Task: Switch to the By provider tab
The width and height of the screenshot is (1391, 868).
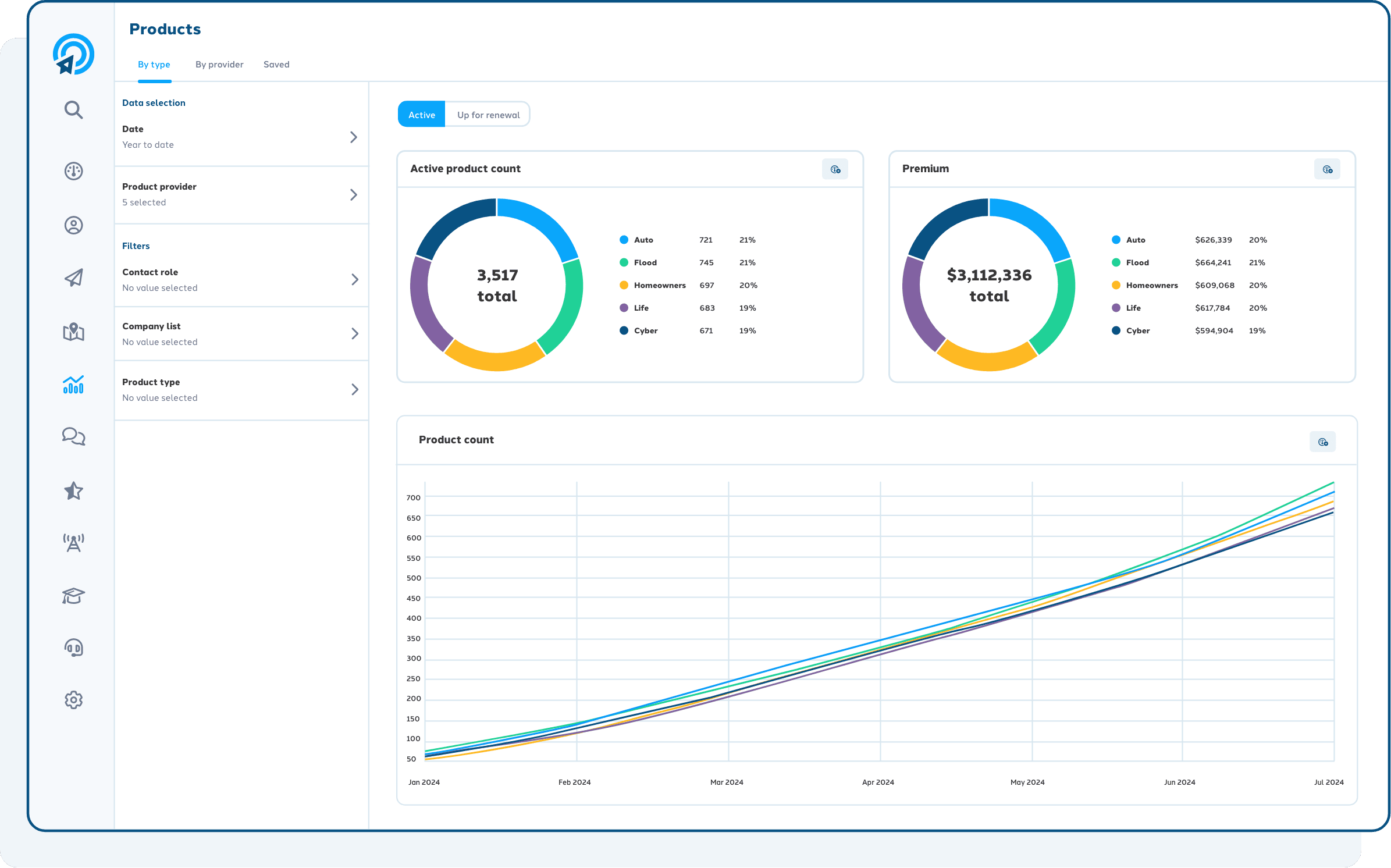Action: (x=219, y=64)
